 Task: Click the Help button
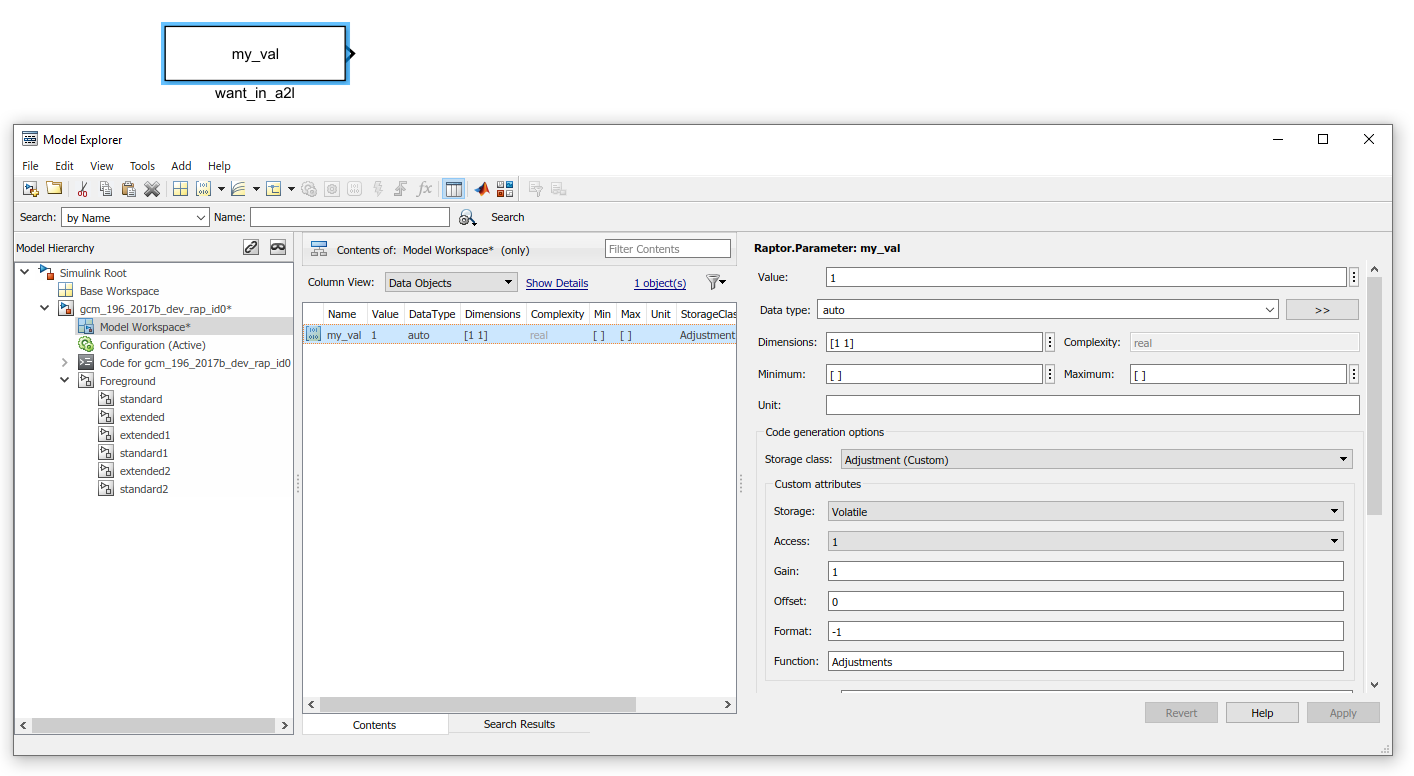(1262, 713)
